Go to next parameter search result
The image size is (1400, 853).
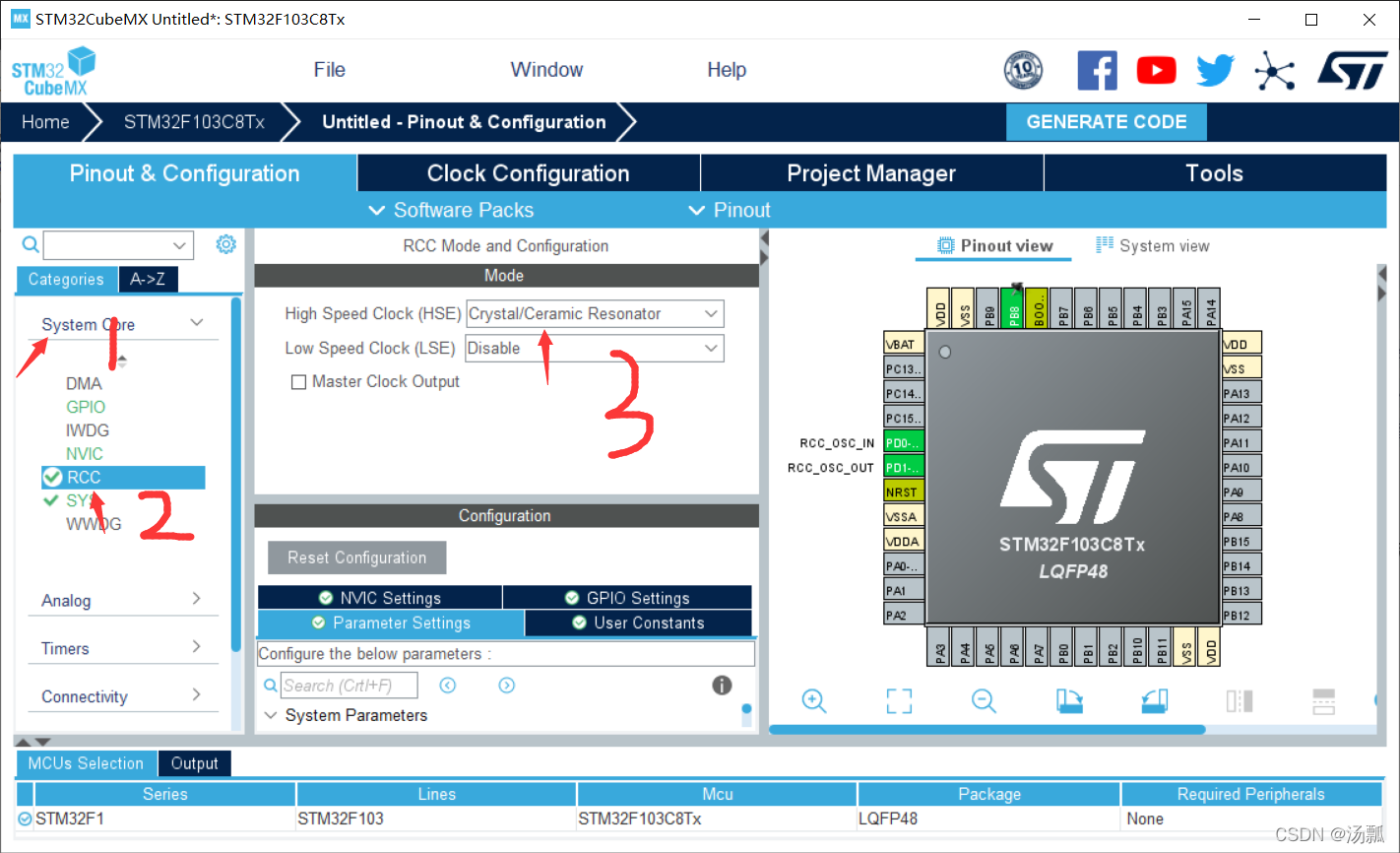pyautogui.click(x=507, y=686)
